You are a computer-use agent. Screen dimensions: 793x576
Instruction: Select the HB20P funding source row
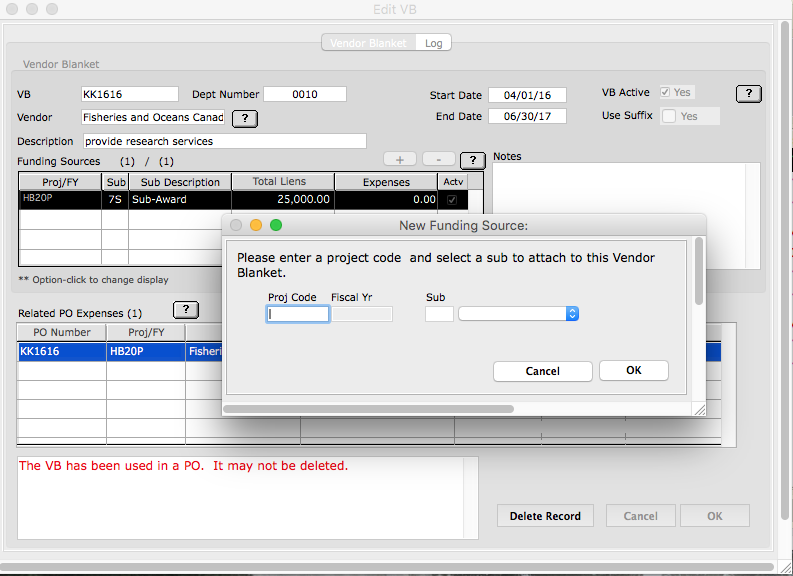click(243, 200)
